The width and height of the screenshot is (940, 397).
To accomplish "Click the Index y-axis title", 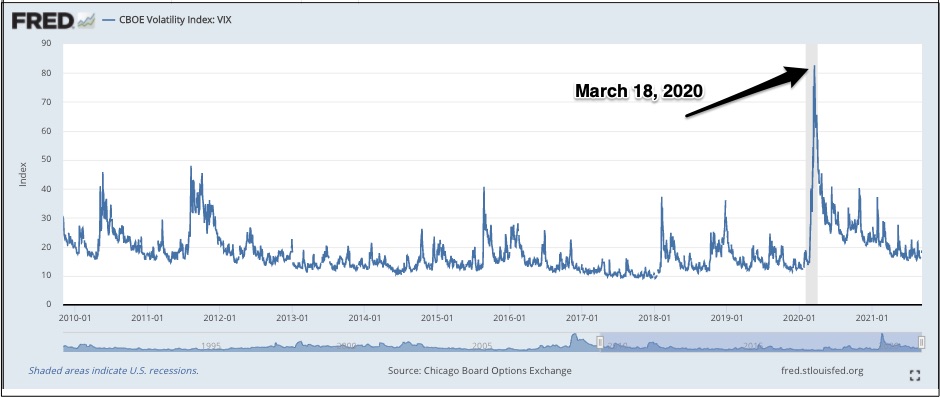I will [23, 174].
